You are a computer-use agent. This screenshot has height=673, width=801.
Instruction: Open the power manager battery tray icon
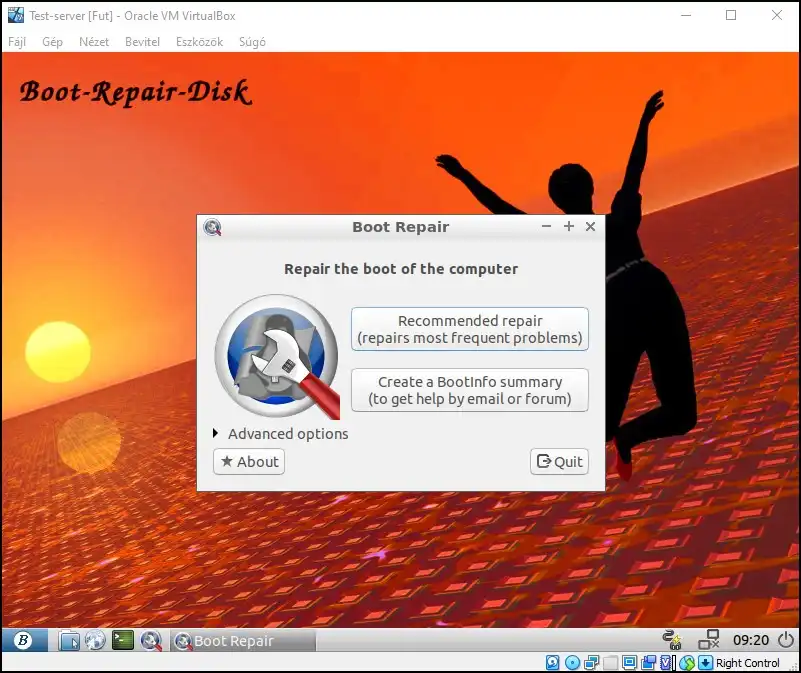tap(672, 640)
